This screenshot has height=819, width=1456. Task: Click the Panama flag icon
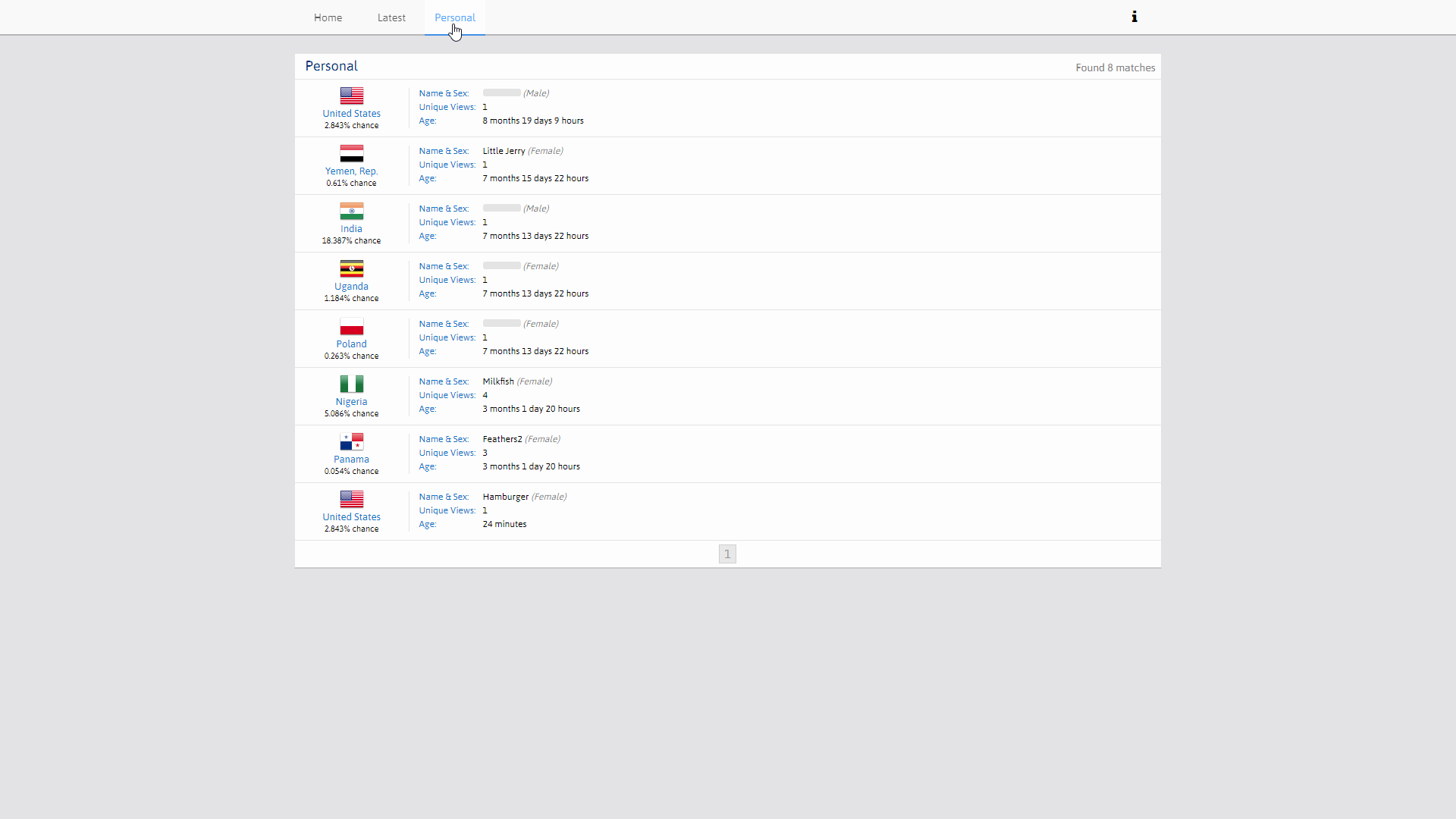click(351, 441)
